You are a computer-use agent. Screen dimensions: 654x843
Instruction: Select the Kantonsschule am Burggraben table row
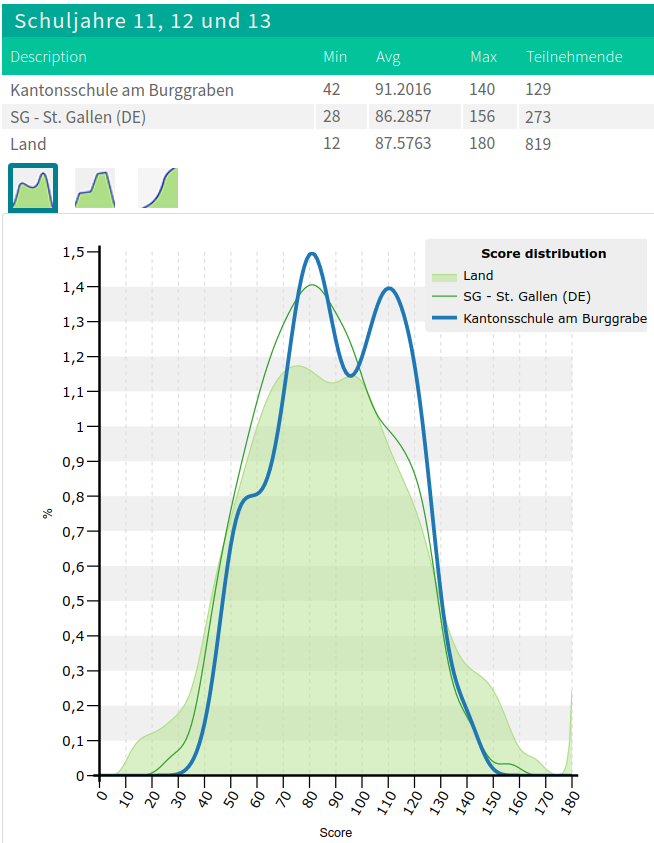click(122, 90)
